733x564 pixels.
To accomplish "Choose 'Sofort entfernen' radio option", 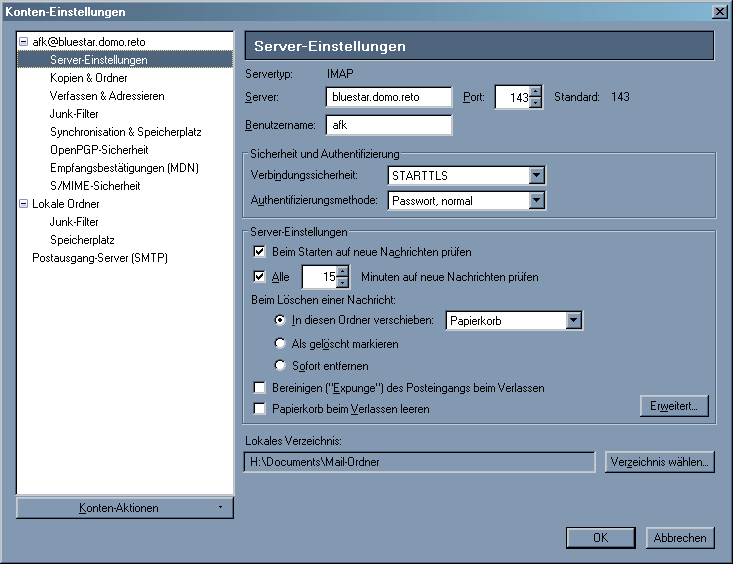I will point(281,366).
